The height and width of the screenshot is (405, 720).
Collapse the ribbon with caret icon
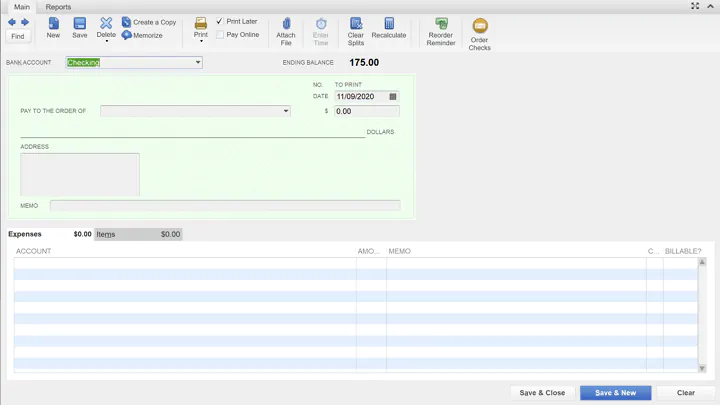pos(710,6)
